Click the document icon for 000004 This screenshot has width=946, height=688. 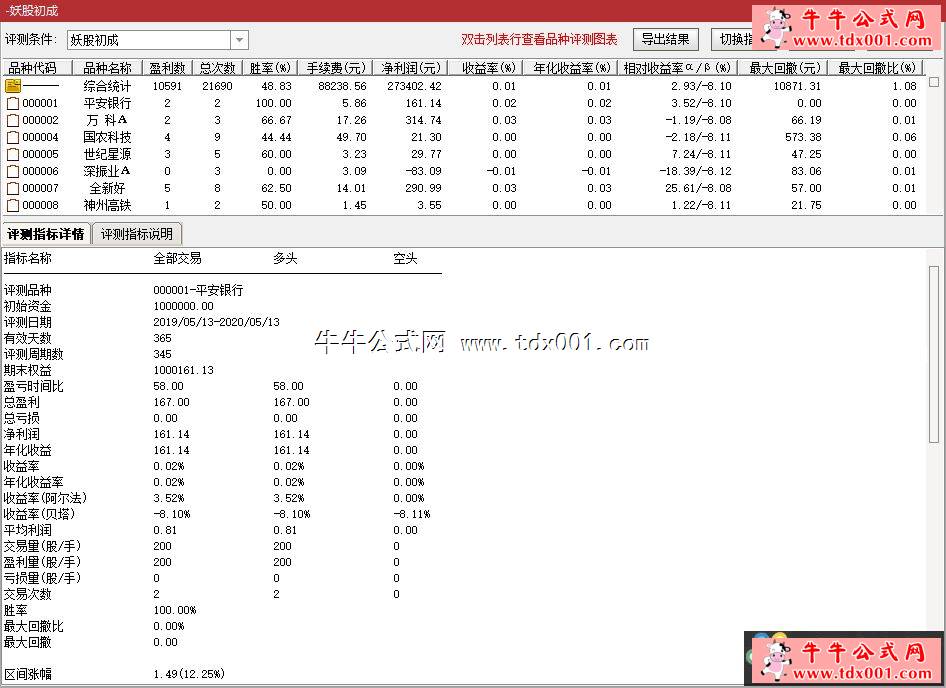[x=13, y=137]
